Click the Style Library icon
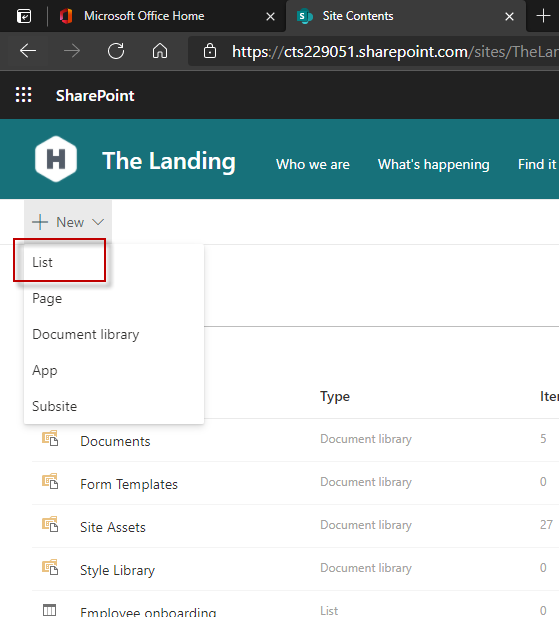559x617 pixels. pyautogui.click(x=50, y=567)
